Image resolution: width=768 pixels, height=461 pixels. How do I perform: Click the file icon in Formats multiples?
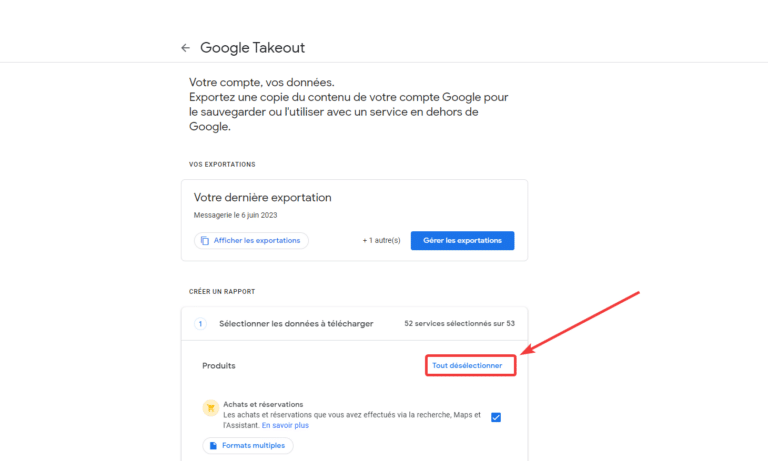pos(213,445)
